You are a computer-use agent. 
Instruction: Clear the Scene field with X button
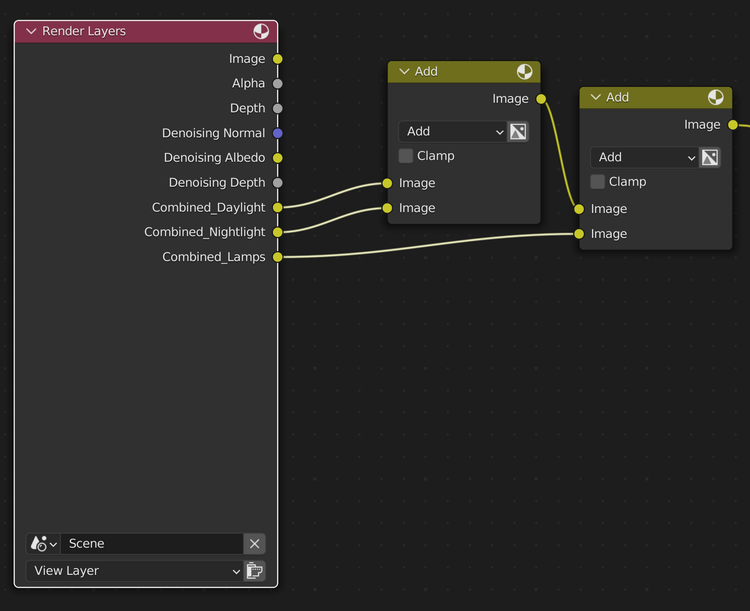[255, 544]
